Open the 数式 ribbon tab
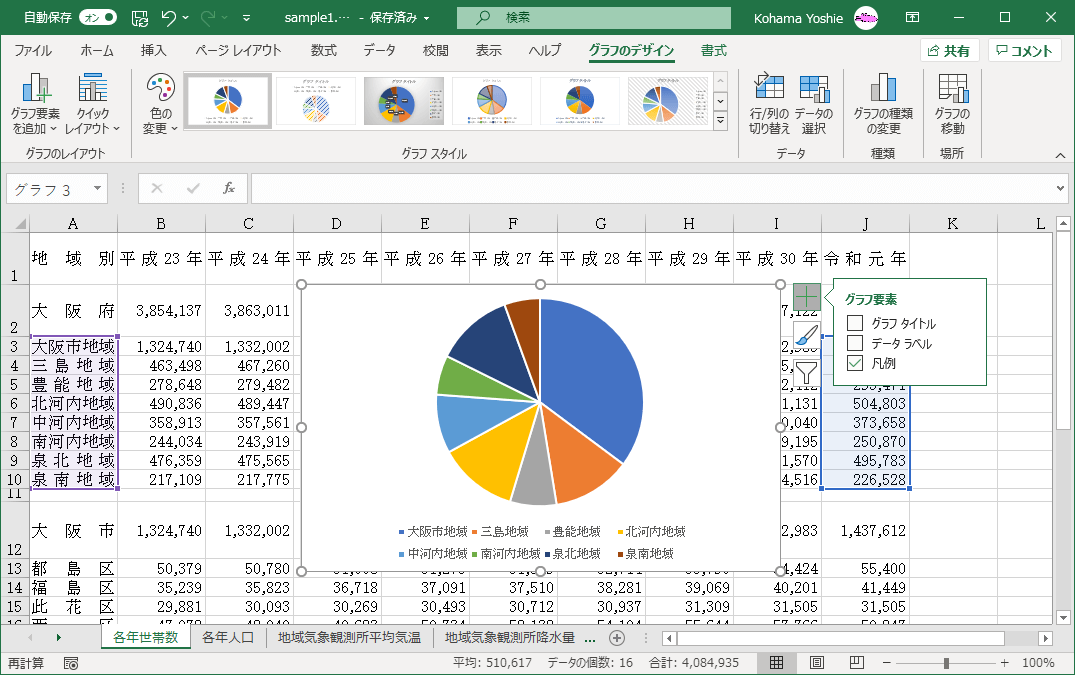This screenshot has height=675, width=1075. point(324,50)
